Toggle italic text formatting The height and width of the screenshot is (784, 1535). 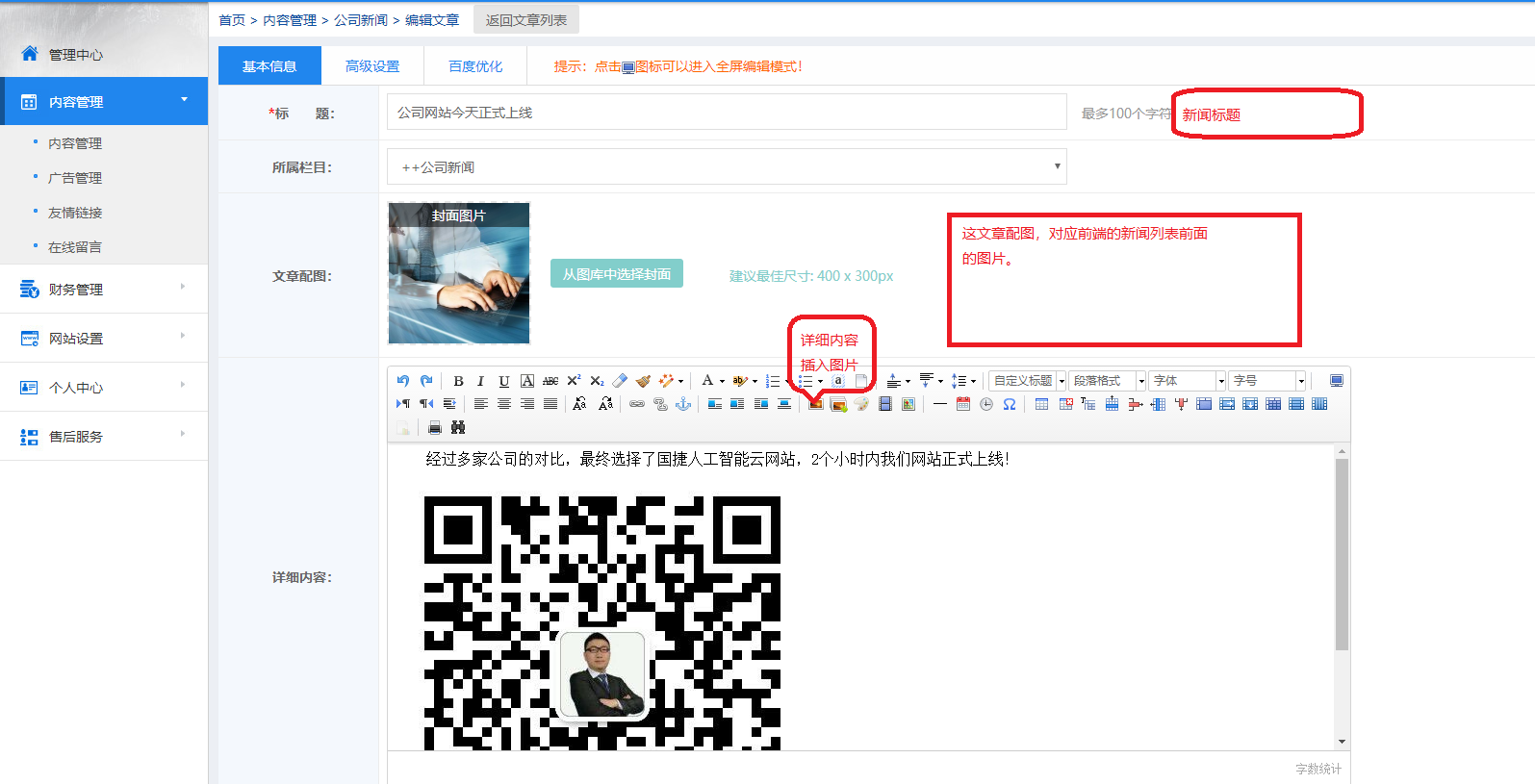pyautogui.click(x=480, y=381)
